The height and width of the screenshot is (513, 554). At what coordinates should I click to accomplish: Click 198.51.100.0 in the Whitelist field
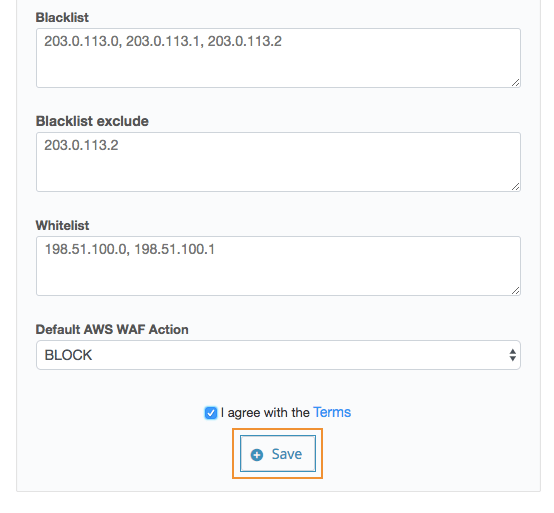[x=85, y=249]
